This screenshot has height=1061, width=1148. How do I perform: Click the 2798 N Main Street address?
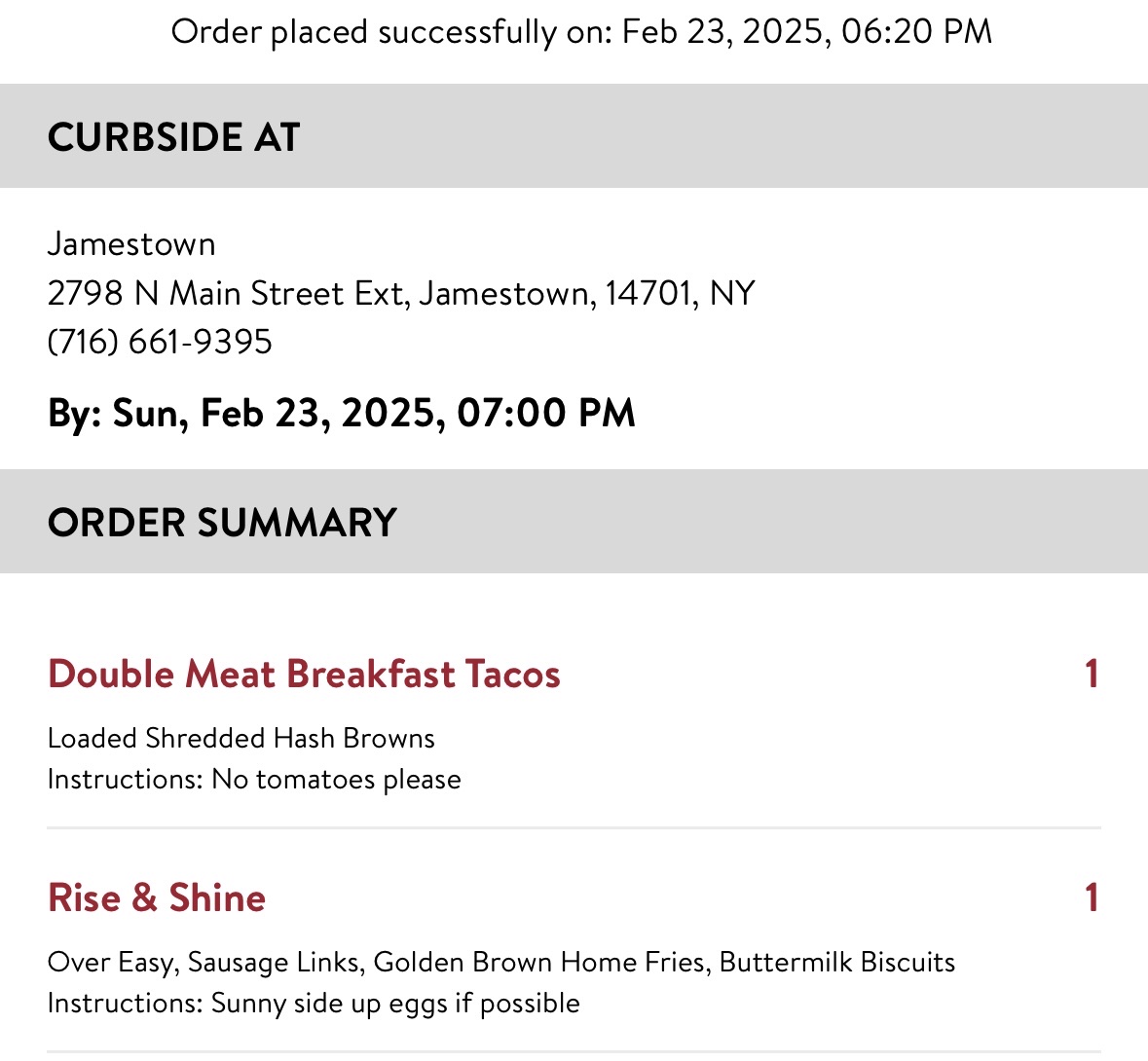[400, 293]
